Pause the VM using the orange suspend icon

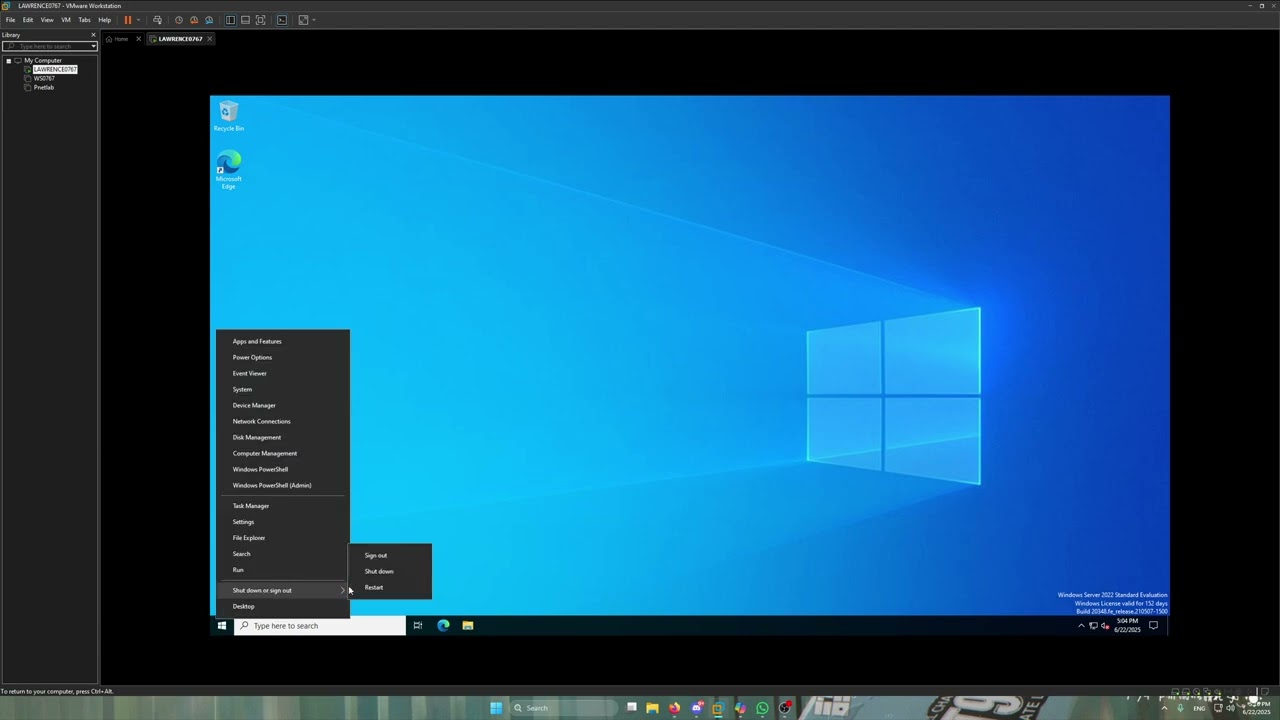coord(128,20)
